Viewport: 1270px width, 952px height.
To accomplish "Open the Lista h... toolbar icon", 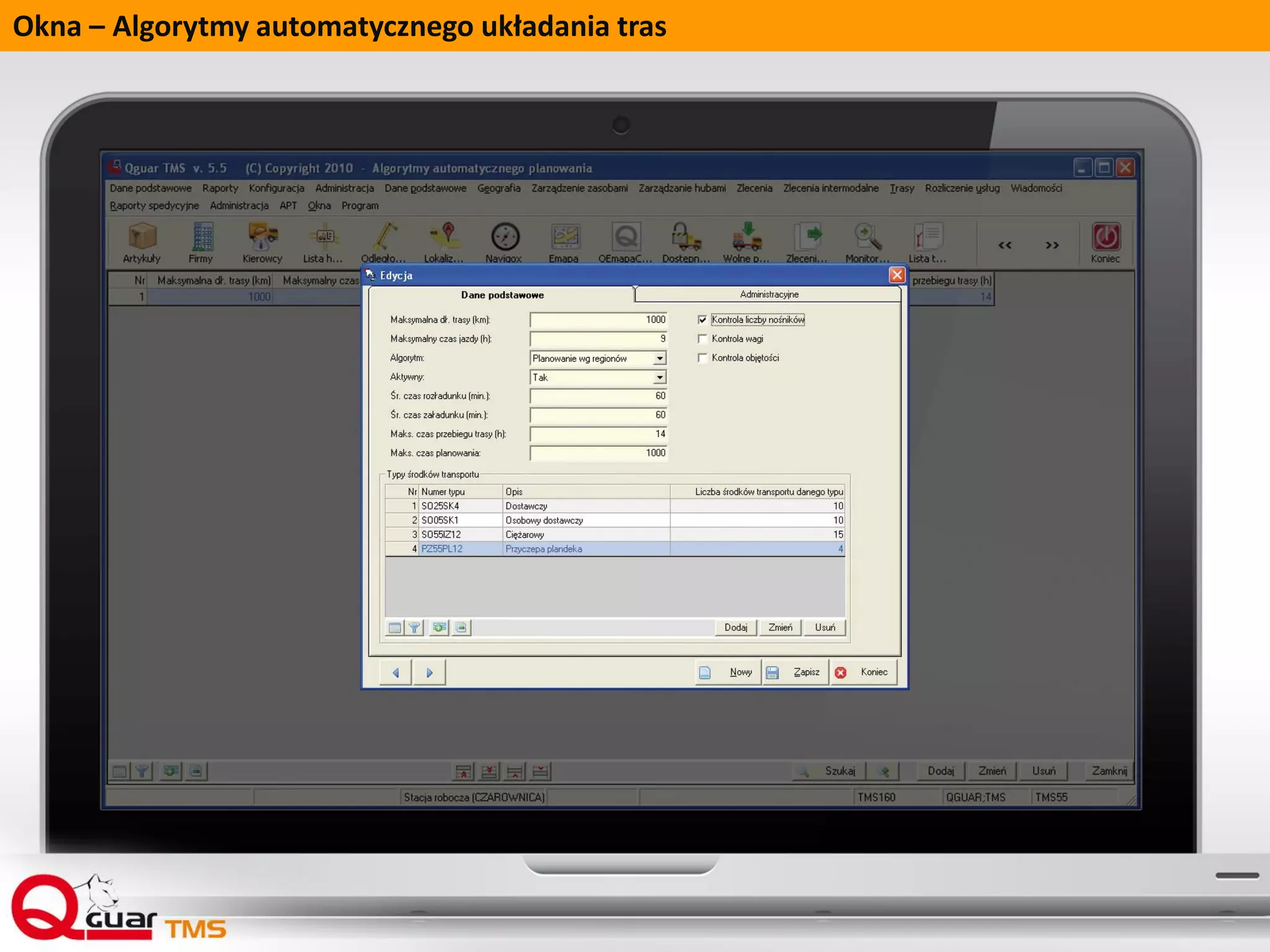I will (323, 242).
